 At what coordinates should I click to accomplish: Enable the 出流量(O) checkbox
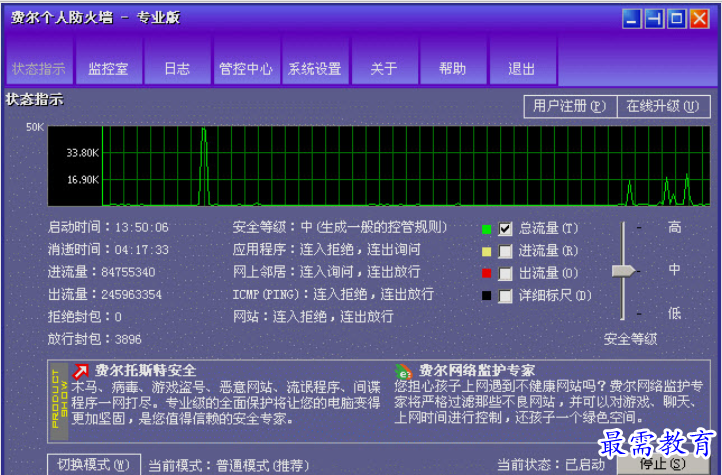coord(505,274)
